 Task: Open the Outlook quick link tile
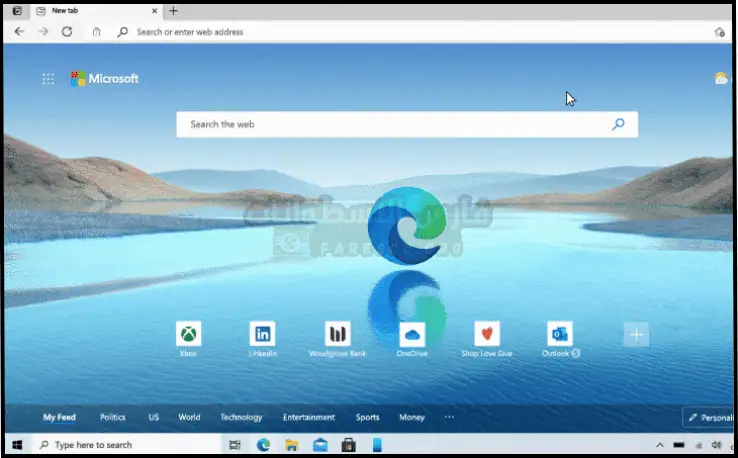click(x=560, y=335)
